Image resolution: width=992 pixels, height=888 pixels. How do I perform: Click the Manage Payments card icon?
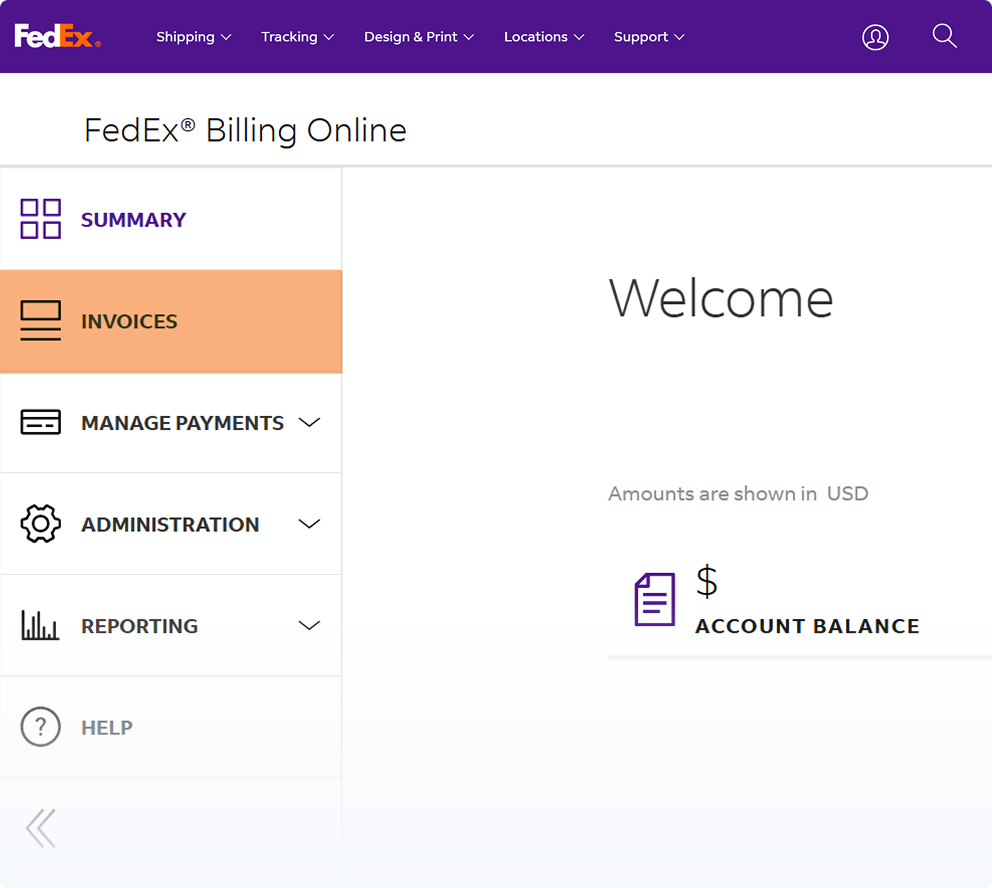pos(40,422)
